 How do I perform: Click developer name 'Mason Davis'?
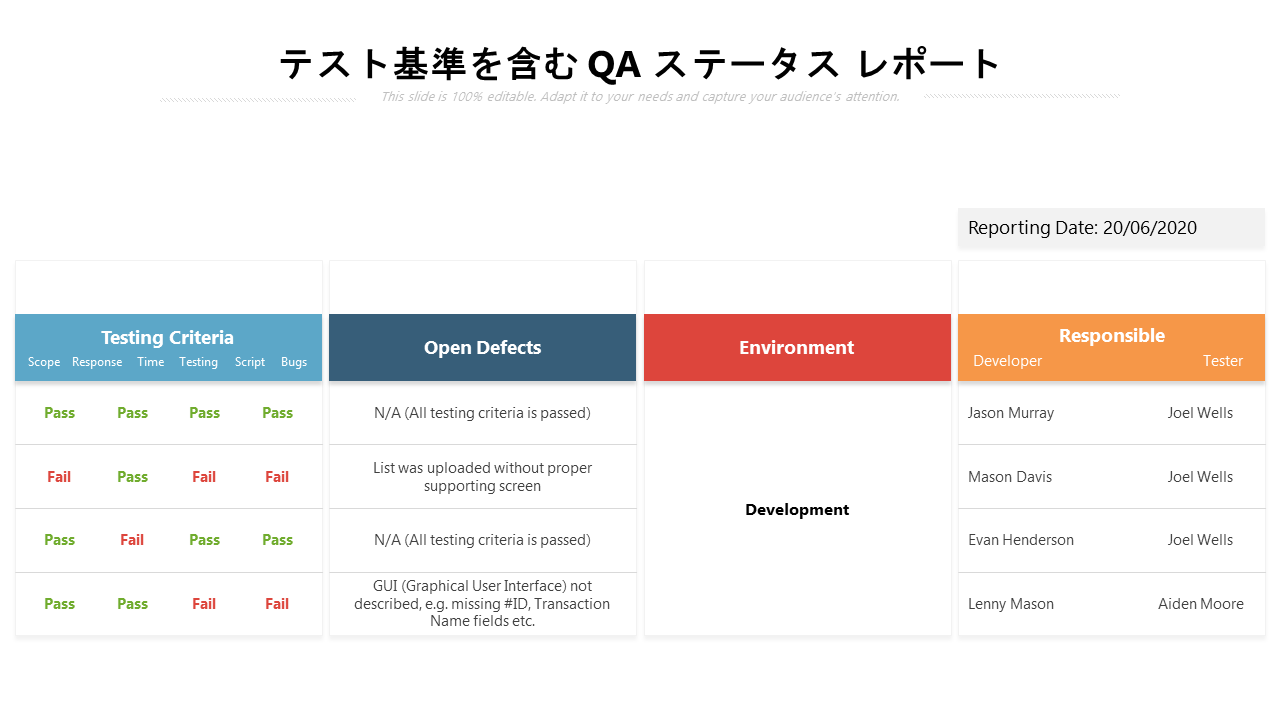click(1010, 477)
